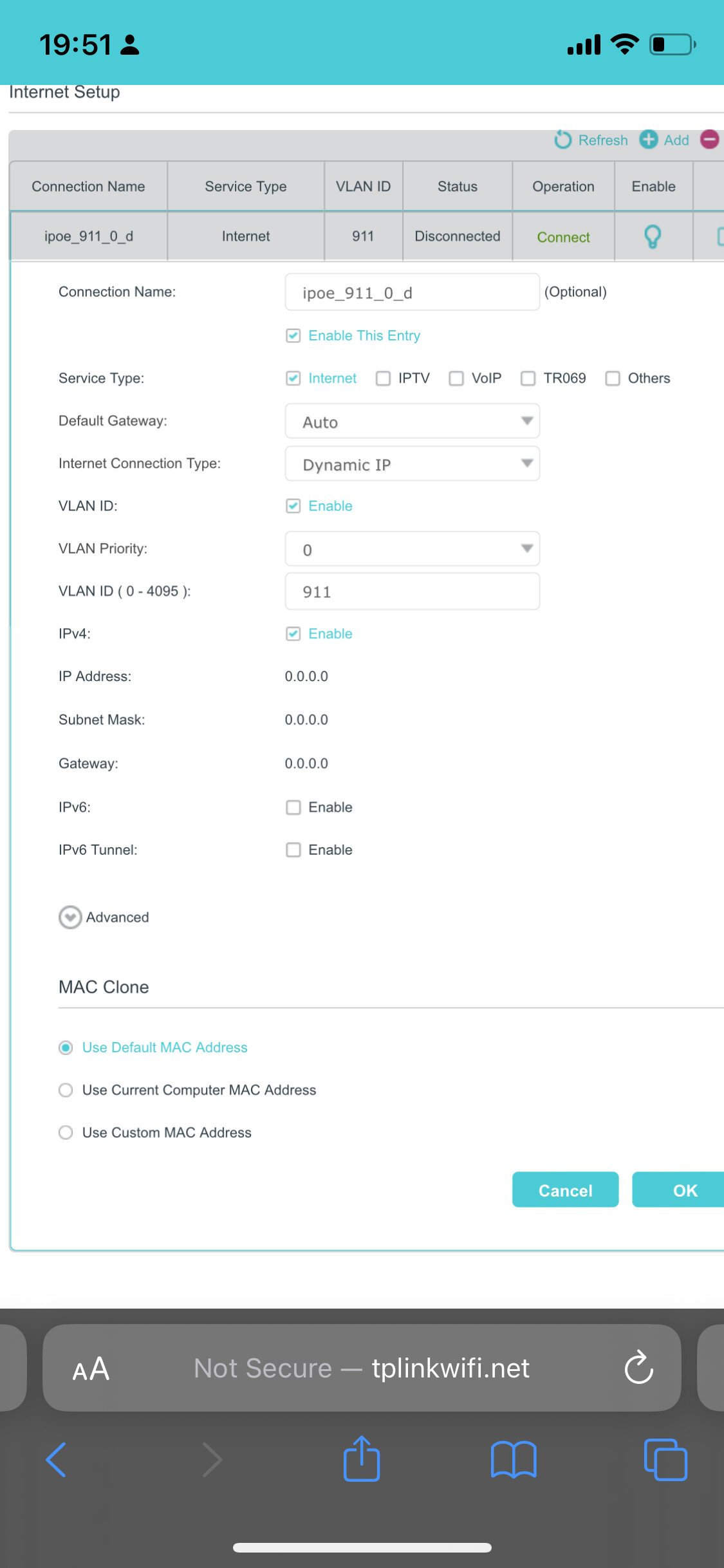Click the red delete minus icon
Image resolution: width=724 pixels, height=1568 pixels.
click(710, 139)
